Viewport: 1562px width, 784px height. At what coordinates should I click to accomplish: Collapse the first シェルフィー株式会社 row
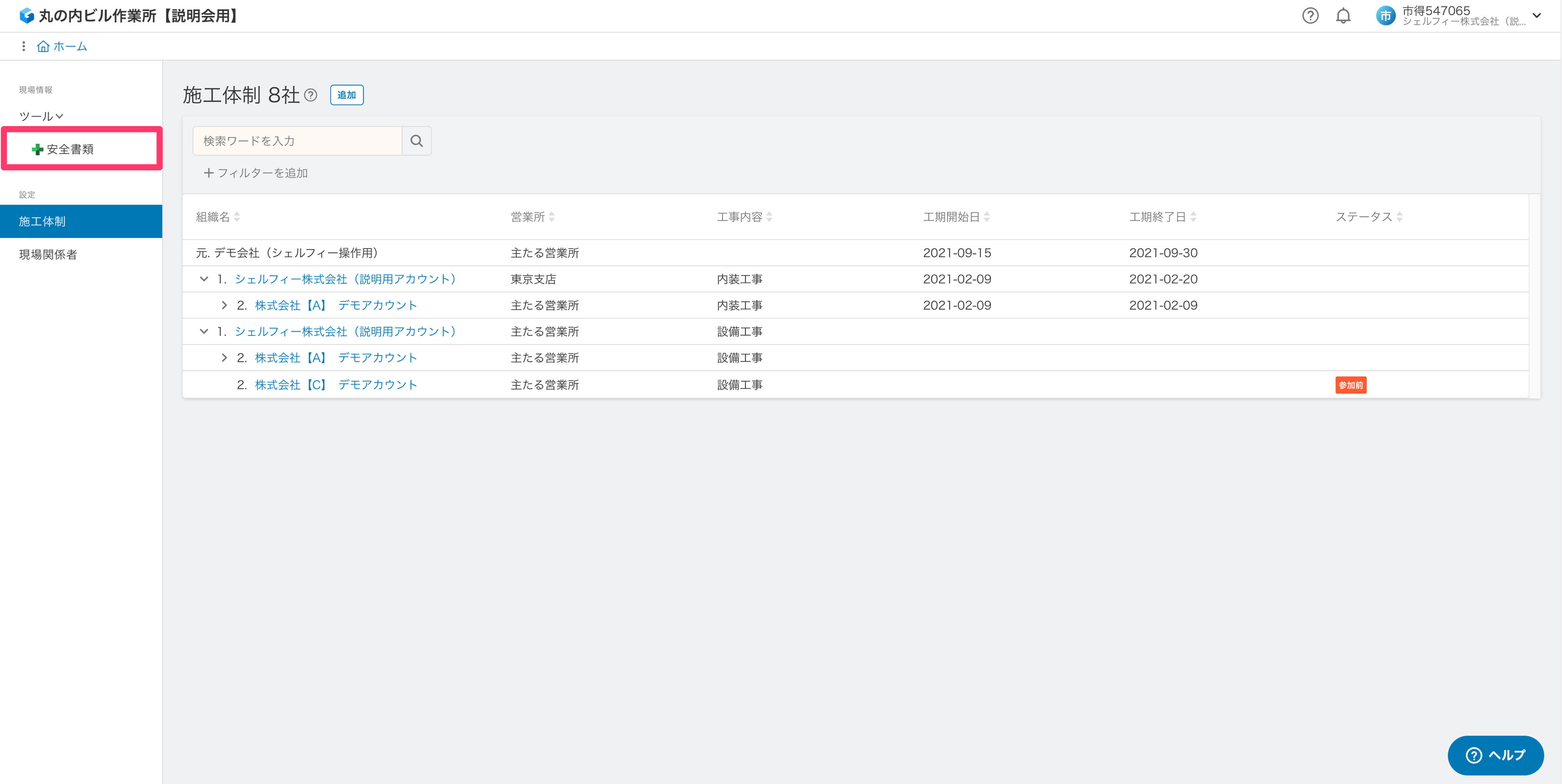(204, 279)
